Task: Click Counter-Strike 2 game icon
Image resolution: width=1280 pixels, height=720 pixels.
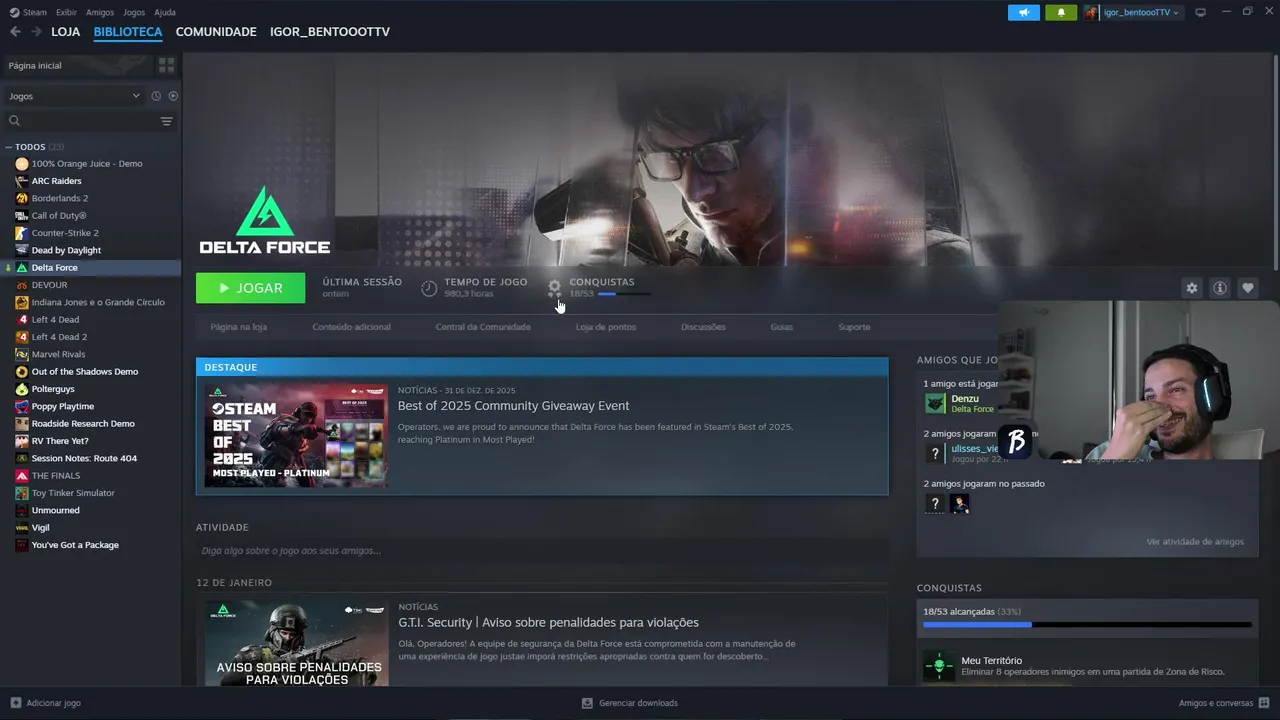Action: [x=22, y=233]
